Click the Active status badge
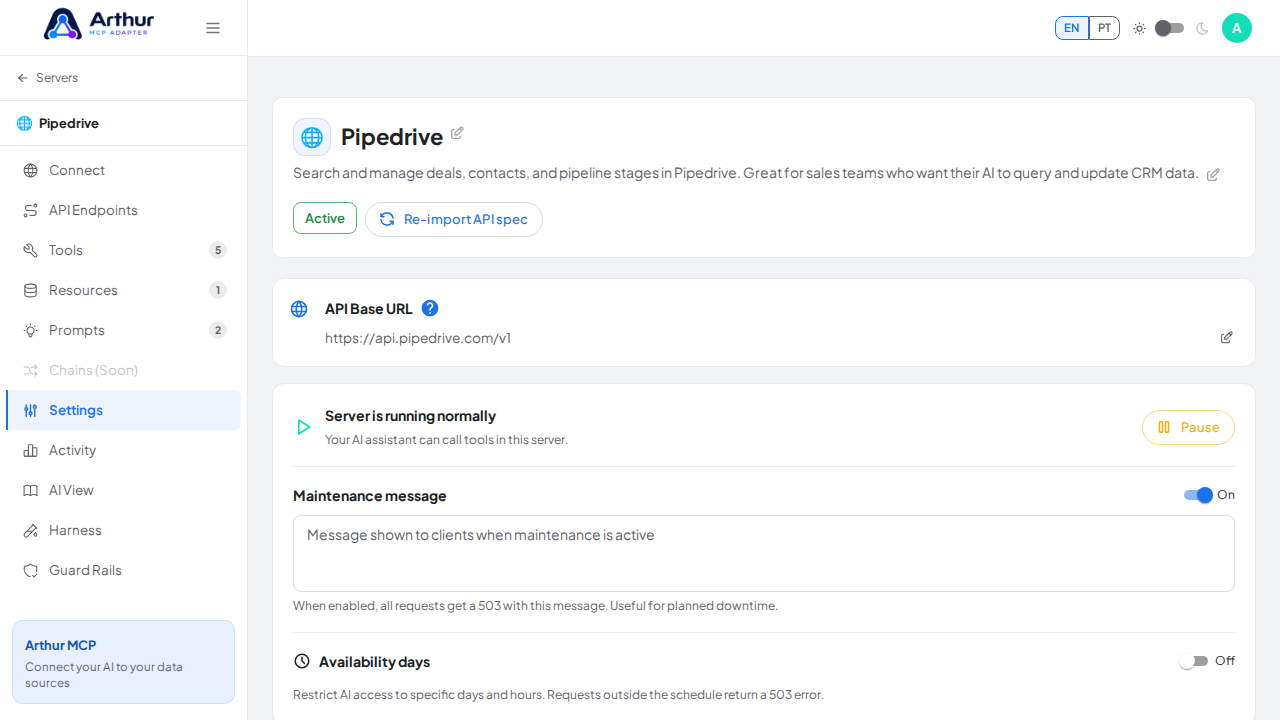1280x720 pixels. (x=325, y=218)
